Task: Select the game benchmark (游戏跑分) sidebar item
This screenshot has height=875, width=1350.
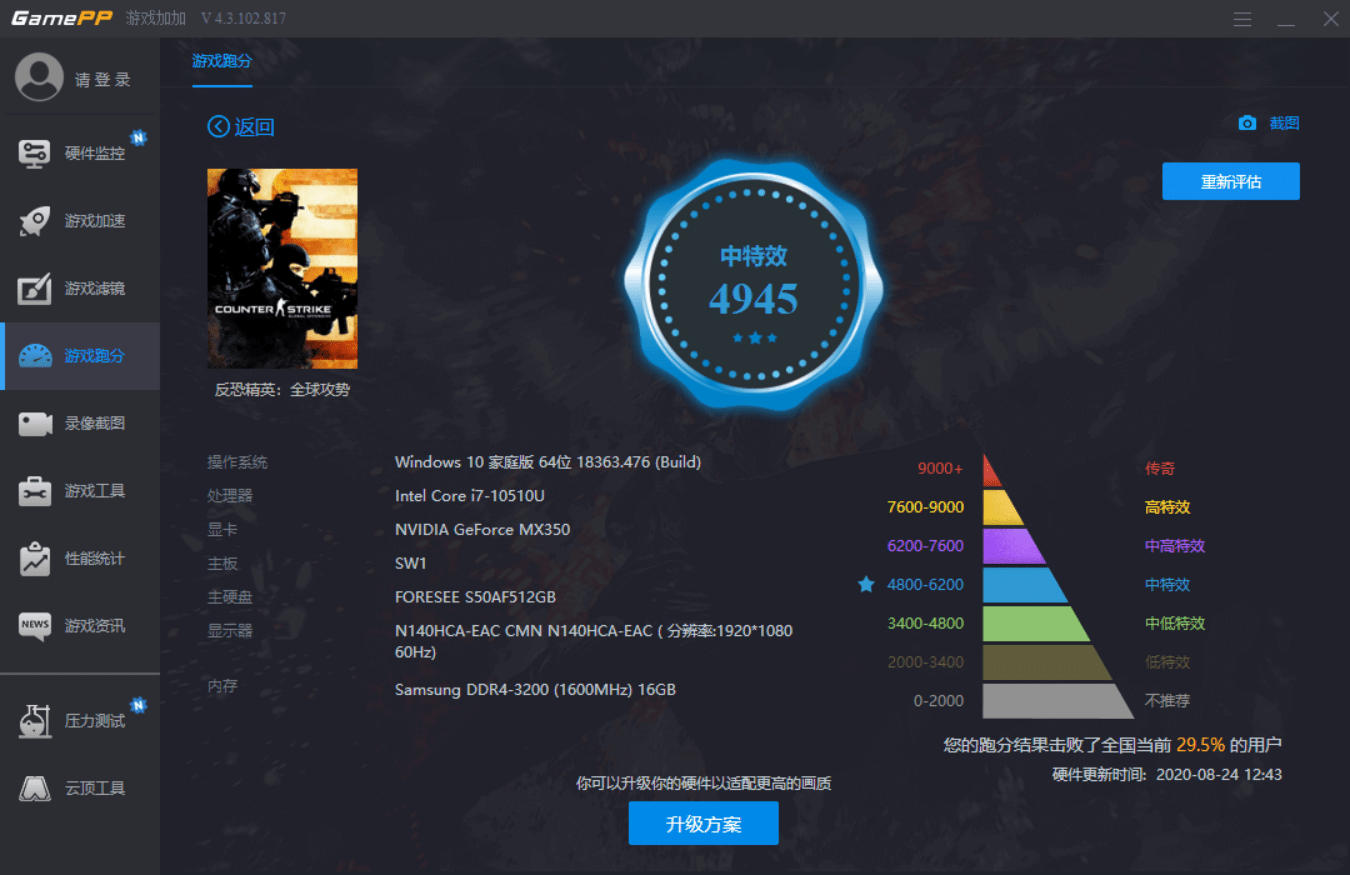Action: (x=80, y=356)
